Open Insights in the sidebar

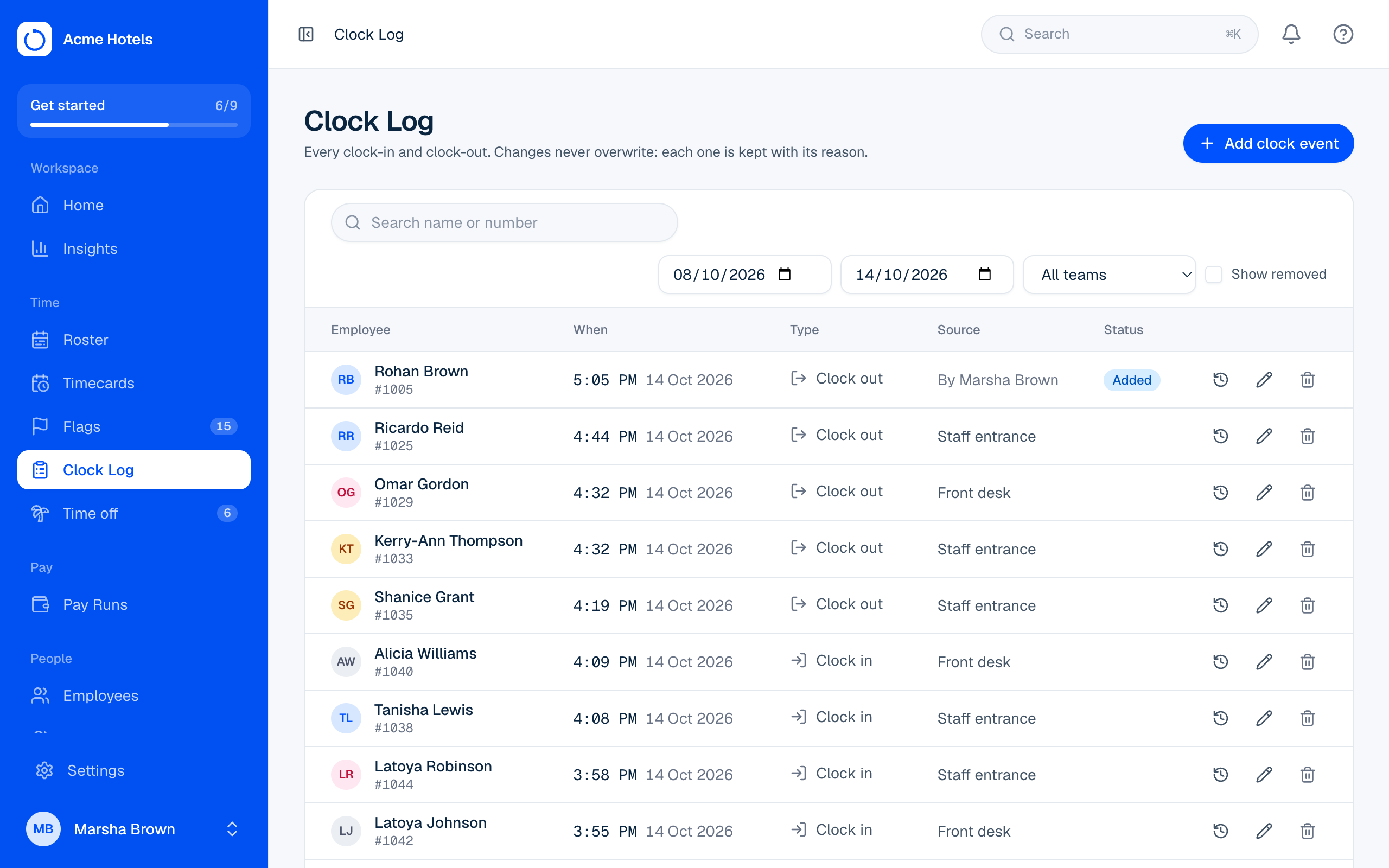(133, 248)
